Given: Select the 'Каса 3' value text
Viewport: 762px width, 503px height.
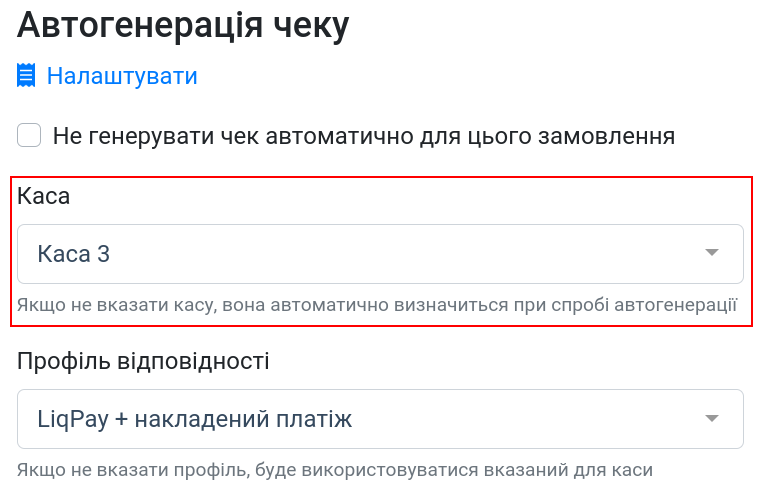Looking at the screenshot, I should point(74,254).
